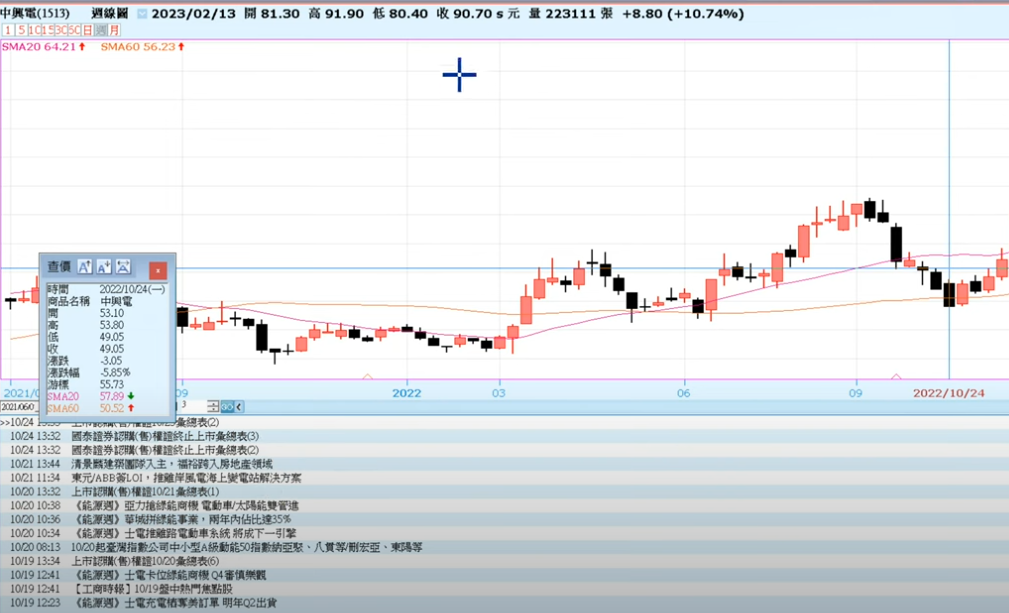Click the blue infinity icon below the chart

tap(228, 407)
